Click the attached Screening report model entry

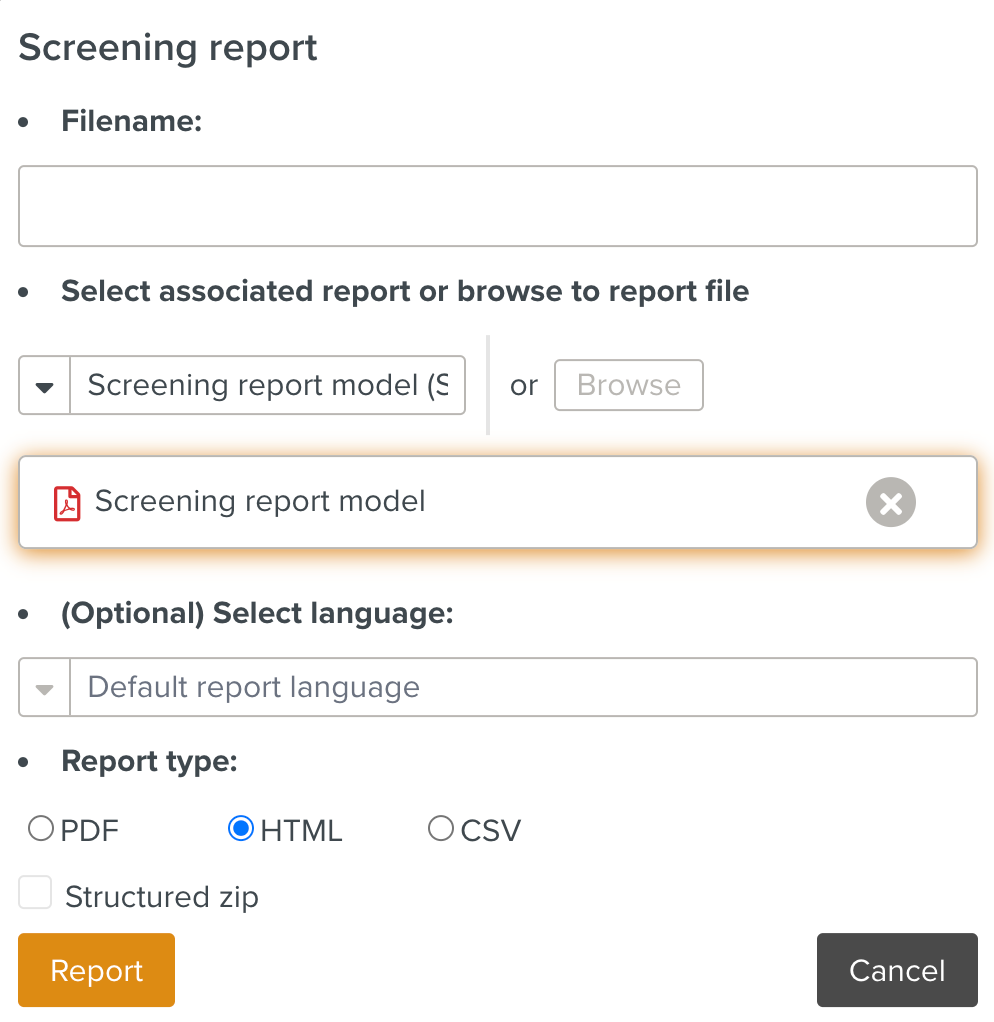400,502
